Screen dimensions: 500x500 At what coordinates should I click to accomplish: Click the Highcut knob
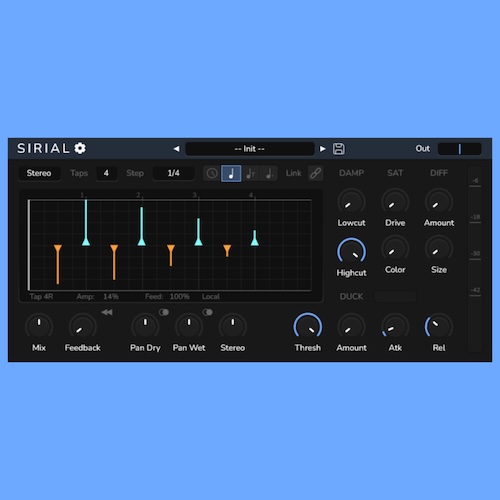click(x=351, y=252)
